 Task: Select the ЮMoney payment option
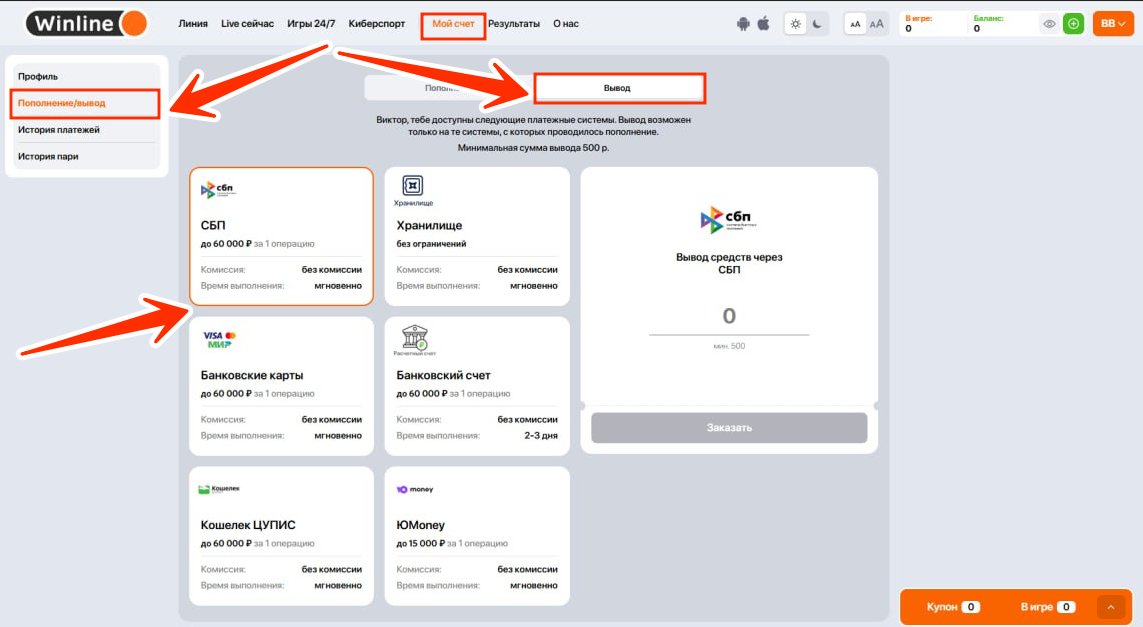(x=477, y=536)
